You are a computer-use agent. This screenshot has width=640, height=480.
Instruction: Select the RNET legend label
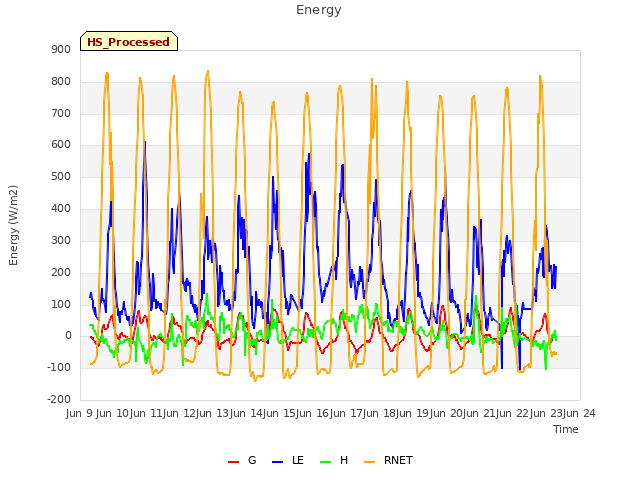click(x=398, y=460)
